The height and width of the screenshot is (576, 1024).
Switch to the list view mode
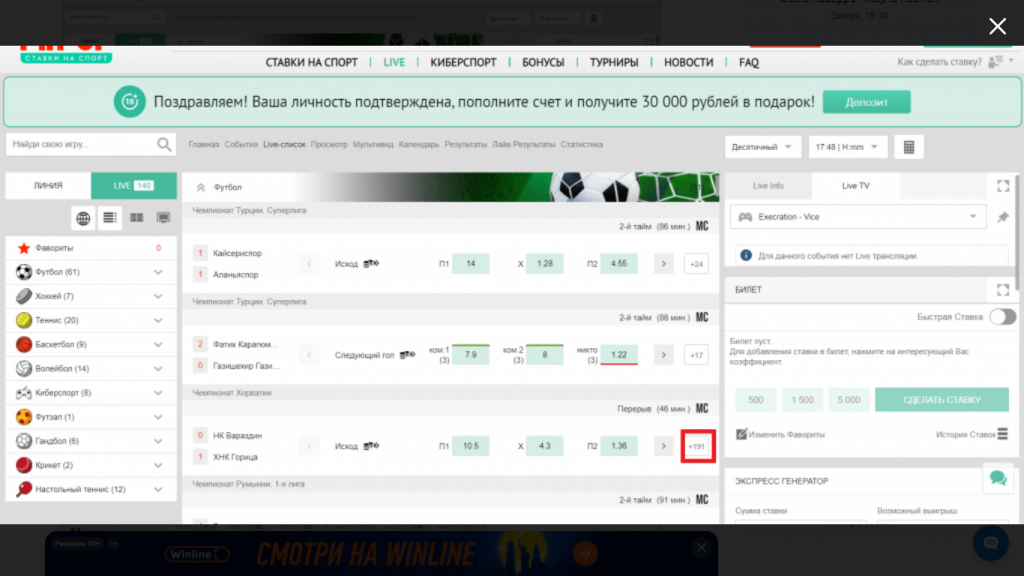tap(110, 218)
